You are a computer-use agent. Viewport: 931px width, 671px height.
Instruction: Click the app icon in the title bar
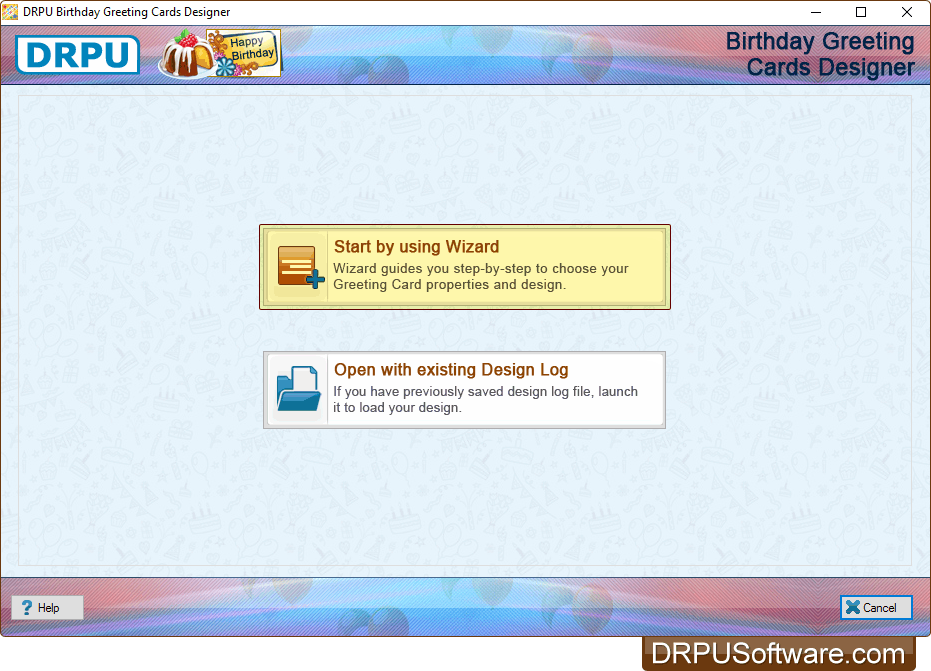10,12
